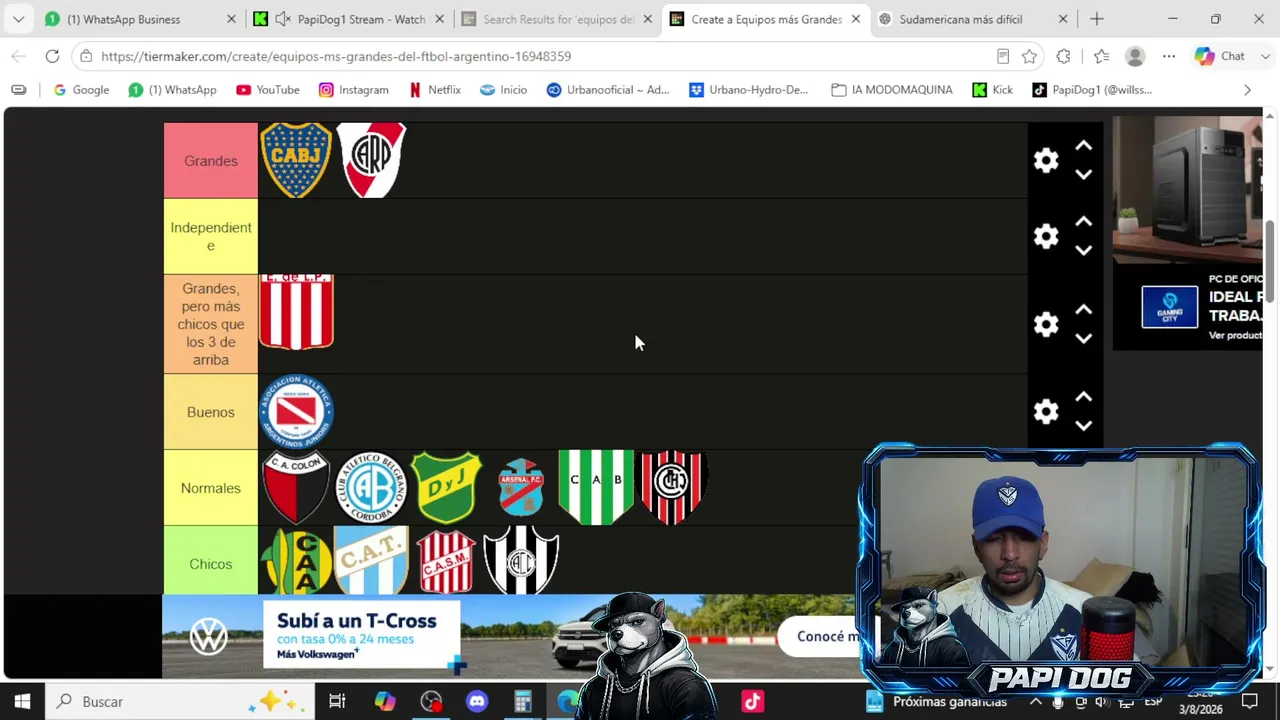Click the Normales tier label
The height and width of the screenshot is (720, 1280).
coord(211,488)
